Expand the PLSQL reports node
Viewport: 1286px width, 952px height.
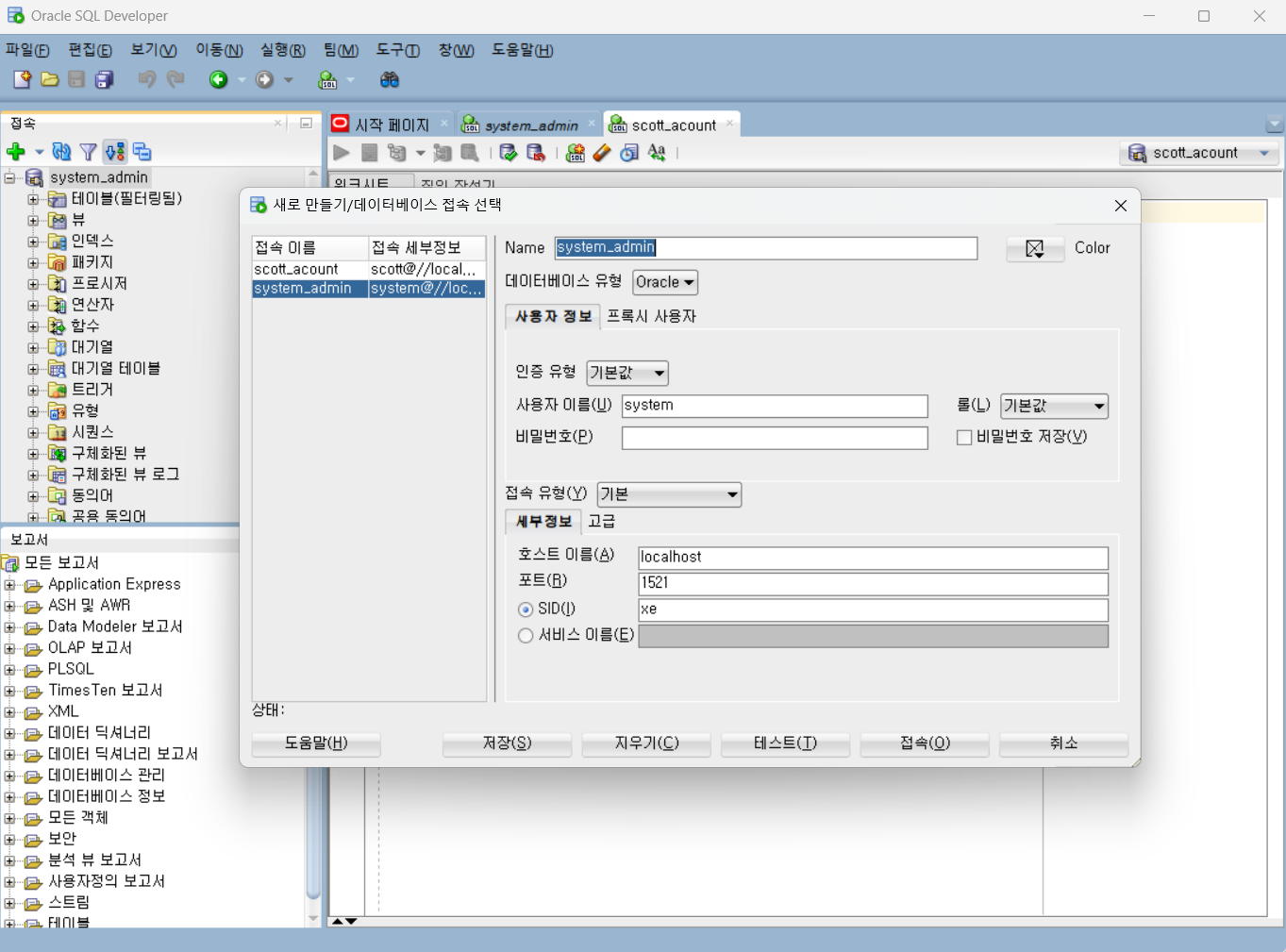click(x=10, y=670)
